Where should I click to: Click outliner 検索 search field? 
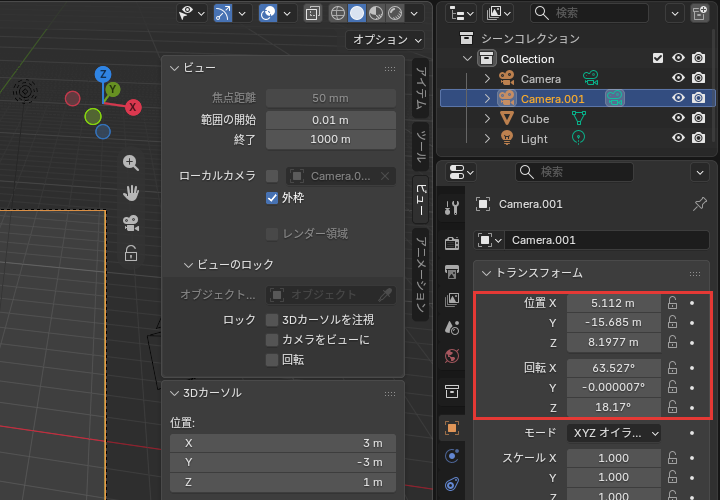[589, 13]
